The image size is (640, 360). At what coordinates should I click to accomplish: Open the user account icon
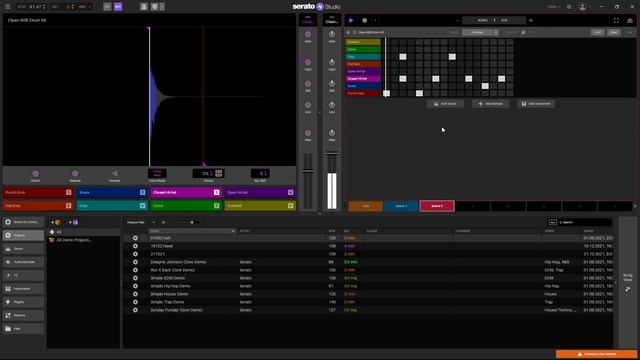point(583,7)
